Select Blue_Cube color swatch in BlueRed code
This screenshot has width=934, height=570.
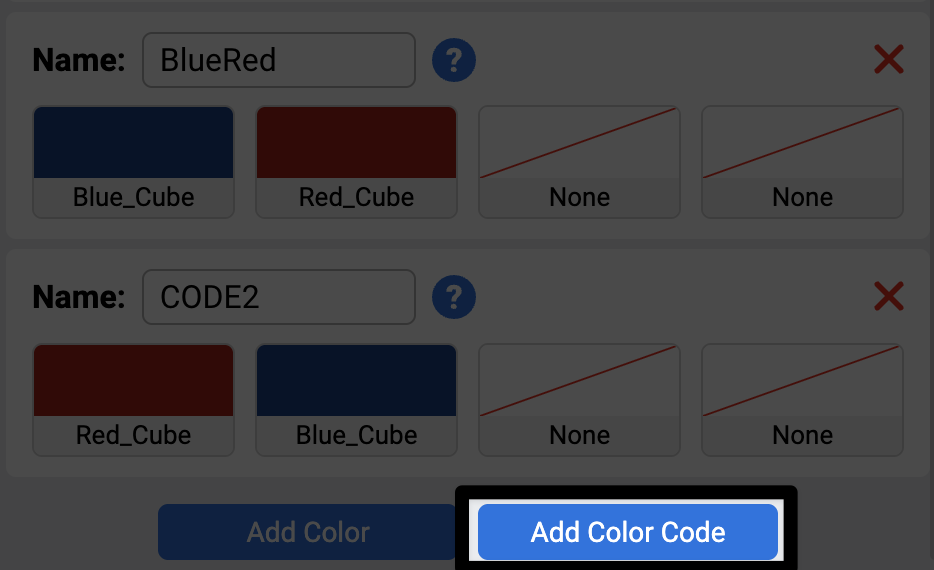(x=134, y=143)
